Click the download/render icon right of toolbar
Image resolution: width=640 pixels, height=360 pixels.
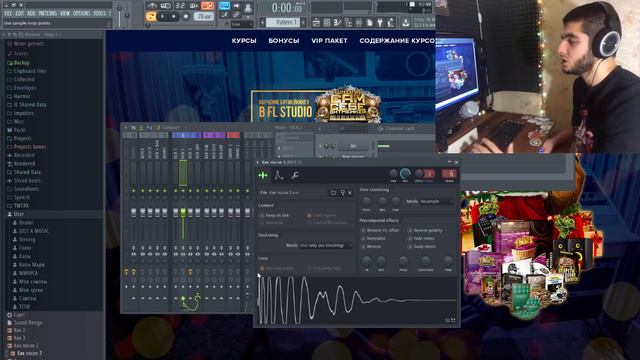click(x=405, y=23)
